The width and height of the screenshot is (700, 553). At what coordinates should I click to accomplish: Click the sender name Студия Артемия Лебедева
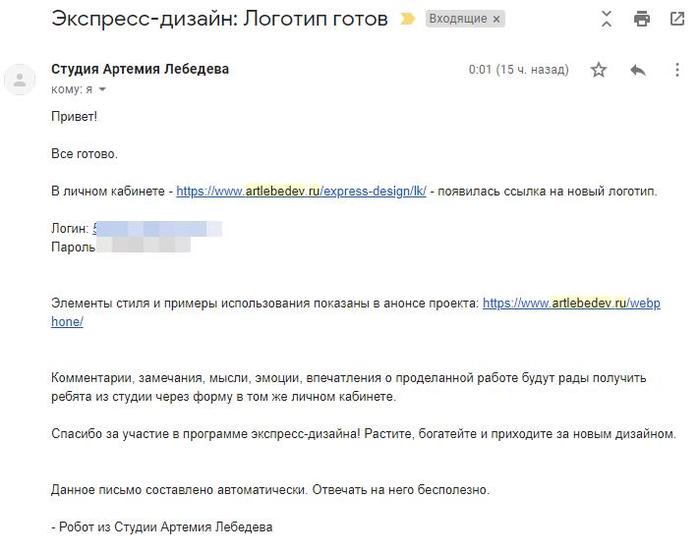140,69
